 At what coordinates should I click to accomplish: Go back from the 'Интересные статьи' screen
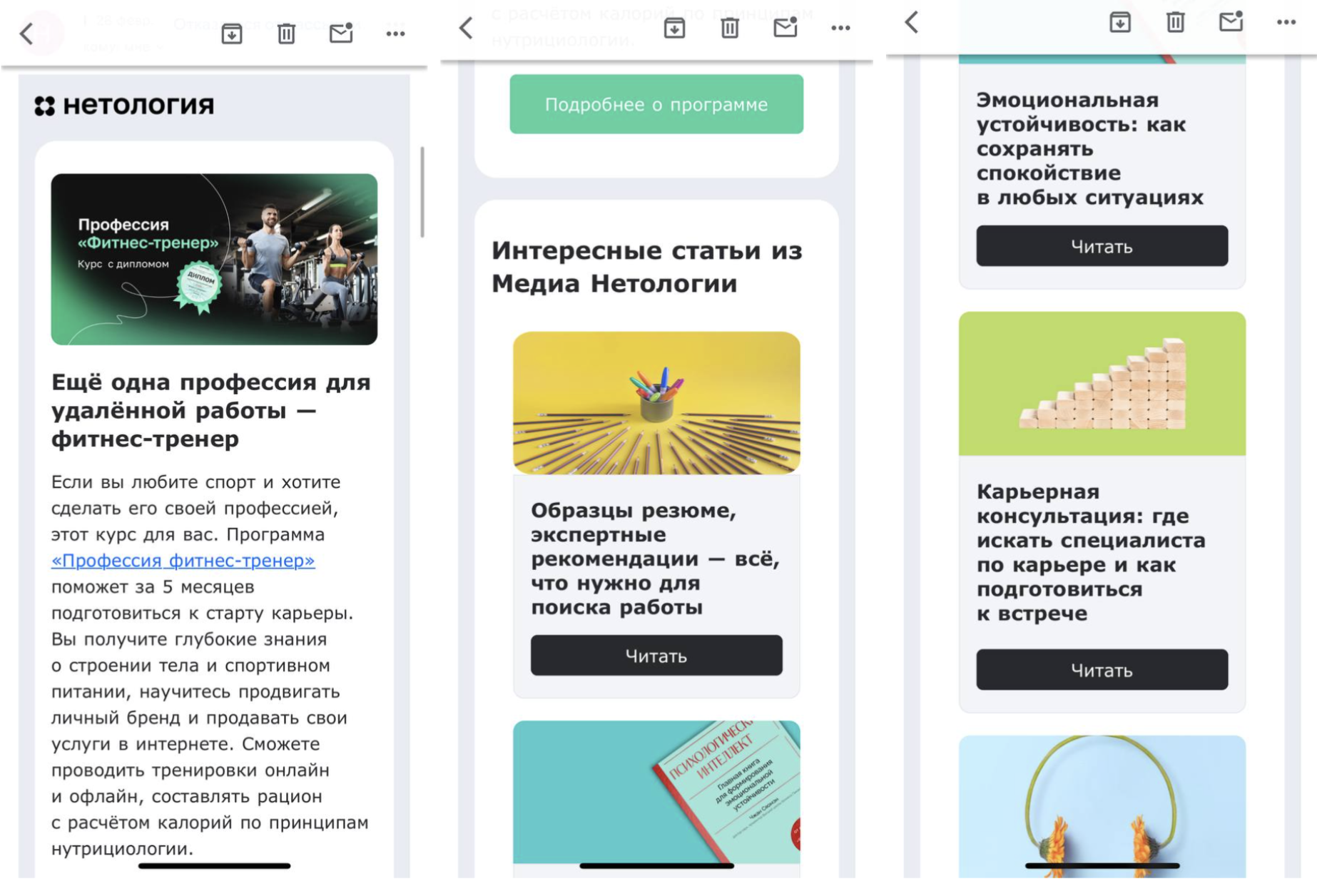(x=466, y=28)
